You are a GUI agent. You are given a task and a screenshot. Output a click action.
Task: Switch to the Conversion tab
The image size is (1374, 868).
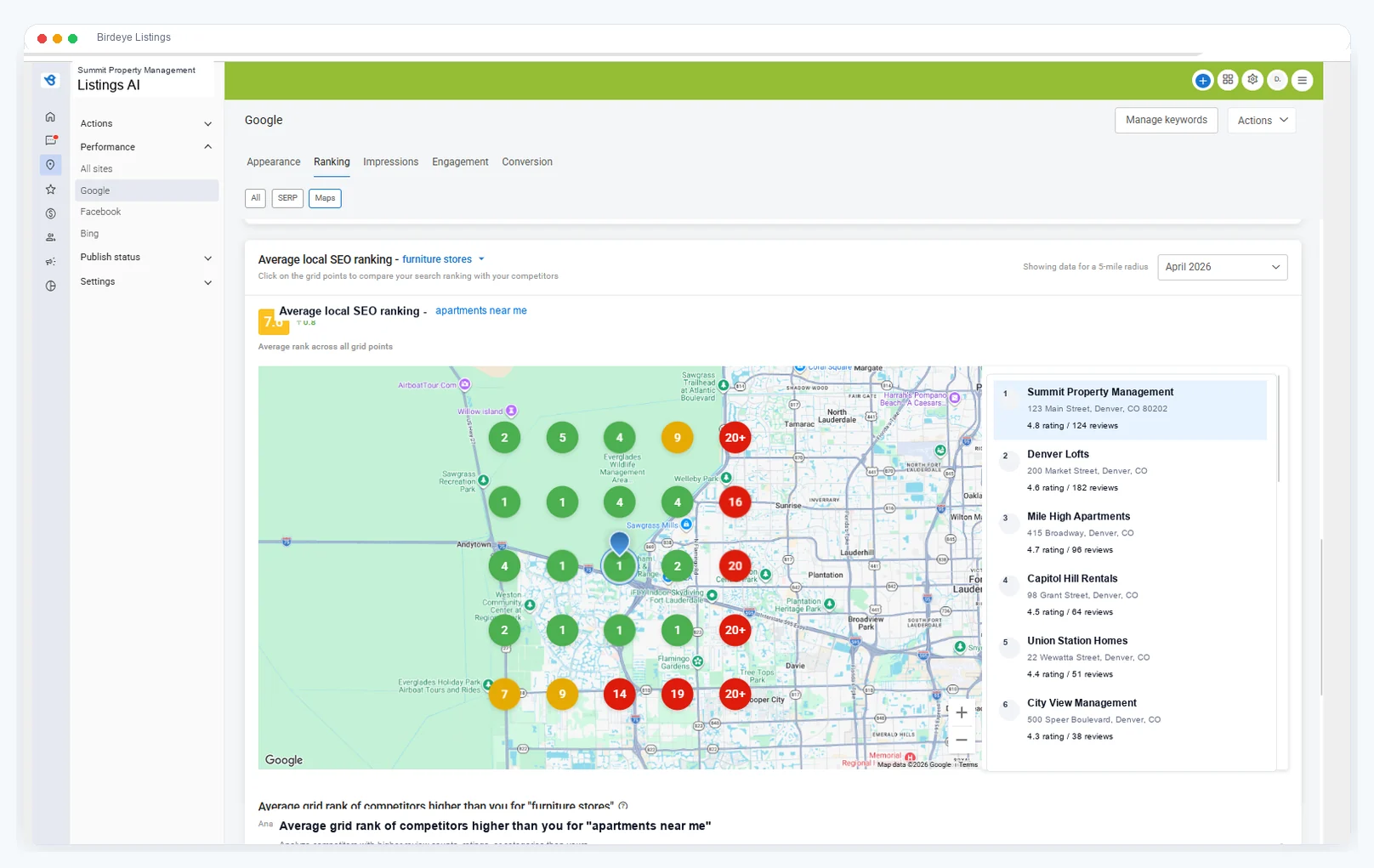click(527, 162)
